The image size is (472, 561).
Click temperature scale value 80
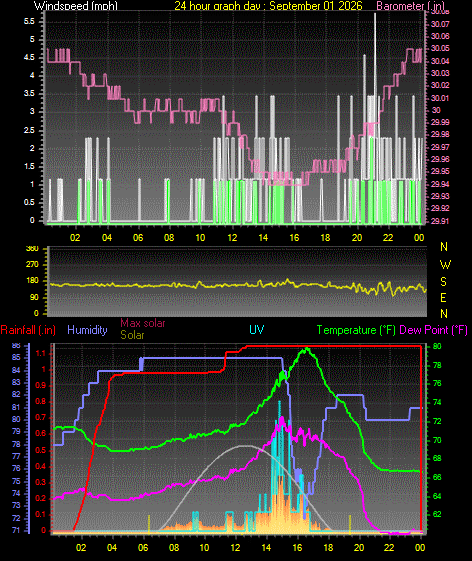(x=437, y=346)
